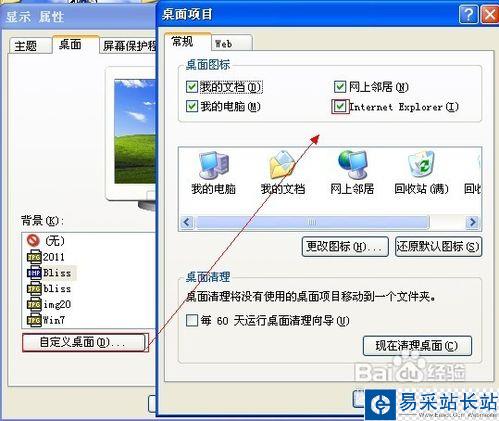This screenshot has height=421, width=499.
Task: Enable the 60-day desktop cleanup wizard checkbox
Action: click(x=192, y=320)
